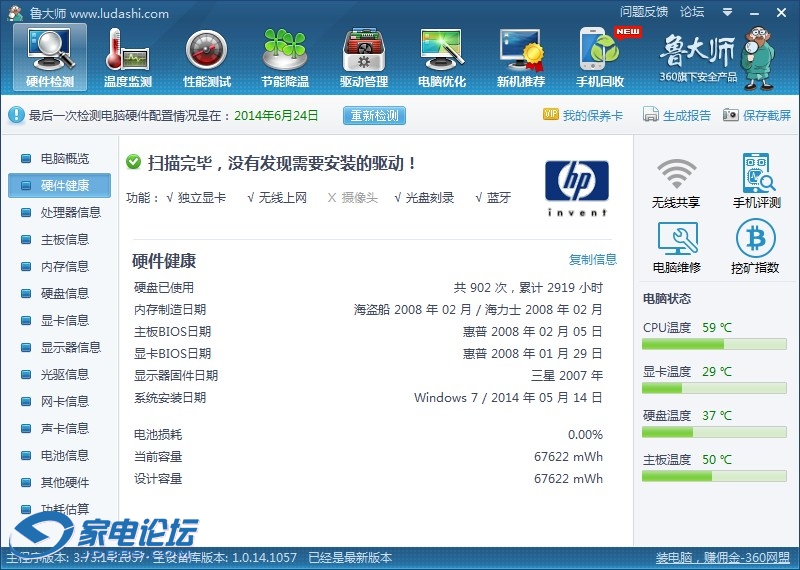The height and width of the screenshot is (570, 800).
Task: Select 其他硬件 in the sidebar
Action: click(x=59, y=482)
